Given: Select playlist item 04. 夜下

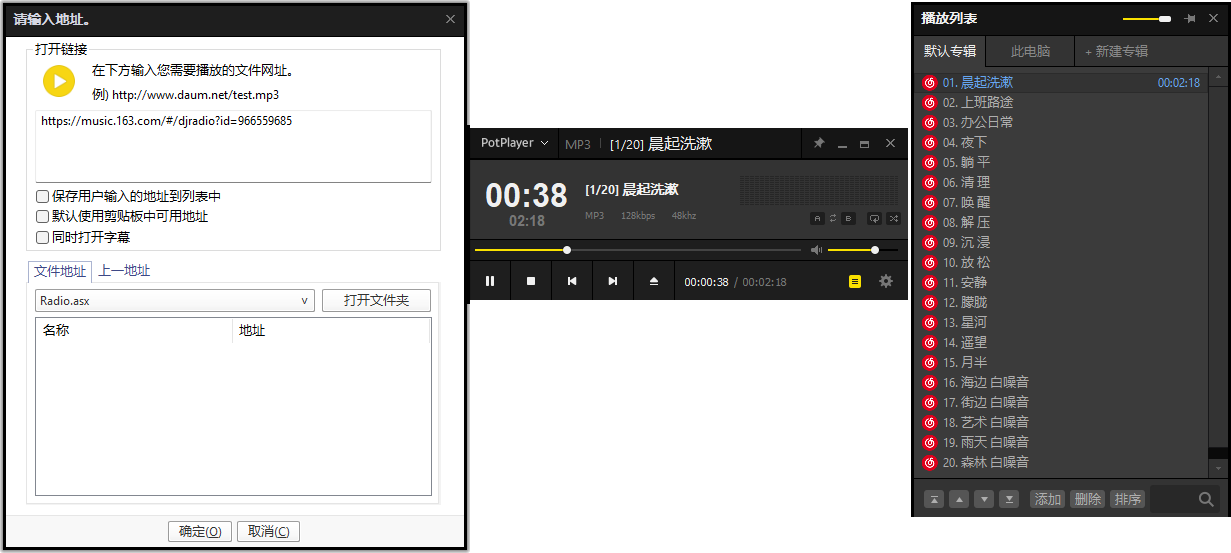Looking at the screenshot, I should [x=1061, y=142].
